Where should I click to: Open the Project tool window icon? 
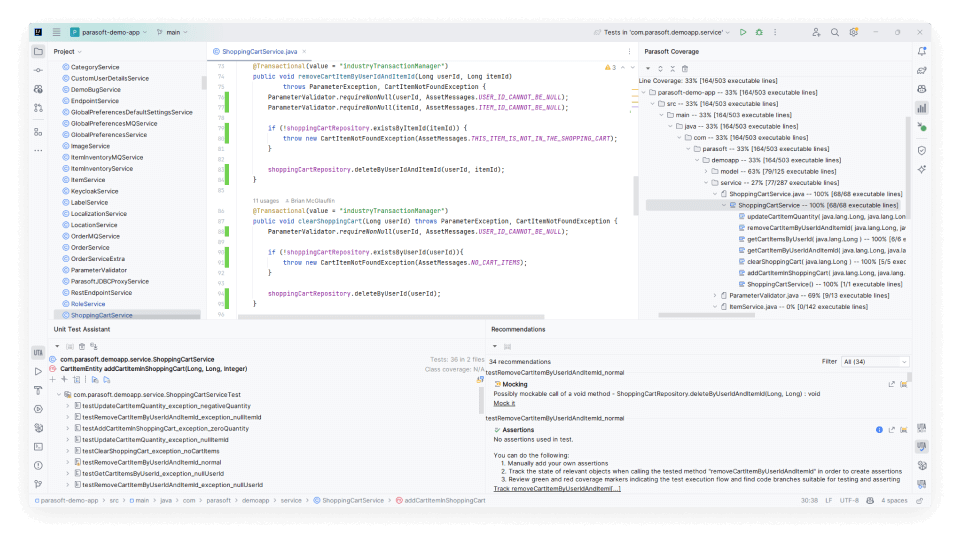[x=38, y=51]
